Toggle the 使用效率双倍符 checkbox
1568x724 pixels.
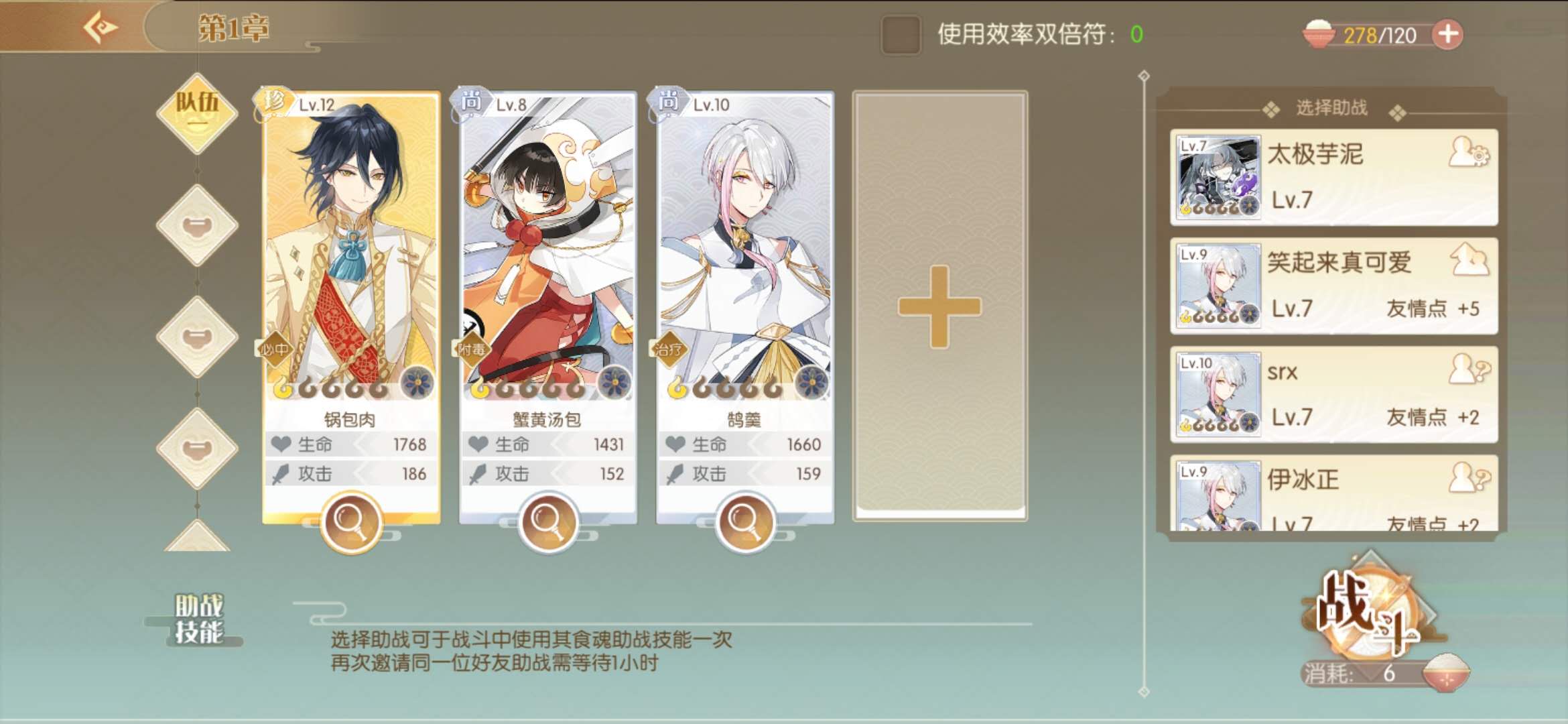901,34
